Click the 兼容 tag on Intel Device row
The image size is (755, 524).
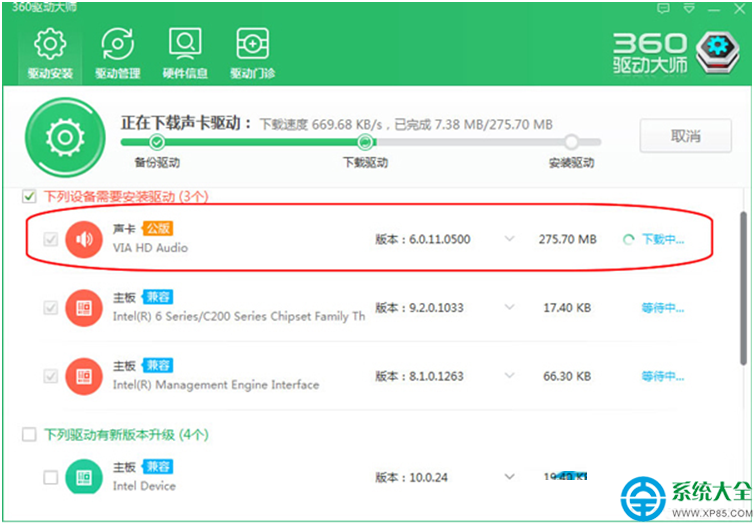[x=158, y=466]
